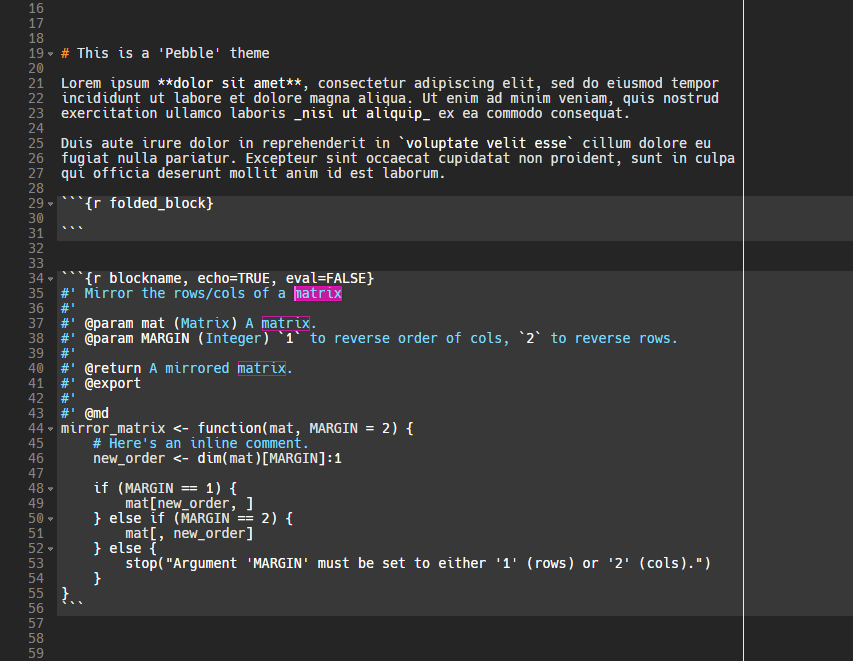Collapse the blockname chunk arrow at line 34

pyautogui.click(x=51, y=279)
